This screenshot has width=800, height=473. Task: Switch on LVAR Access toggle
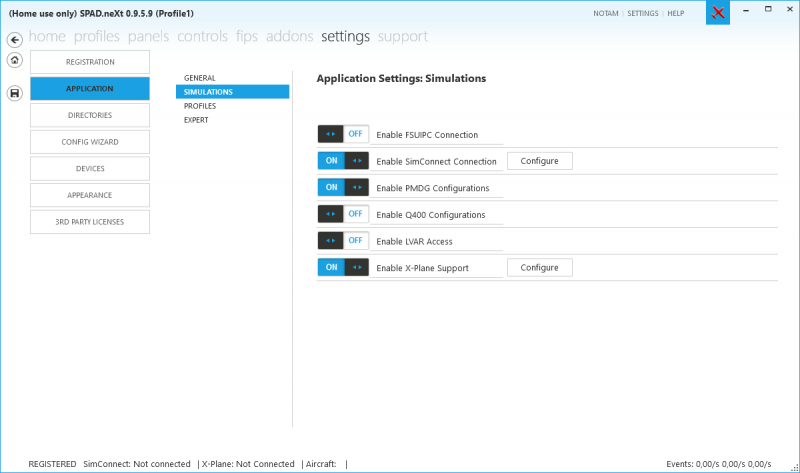tap(343, 240)
